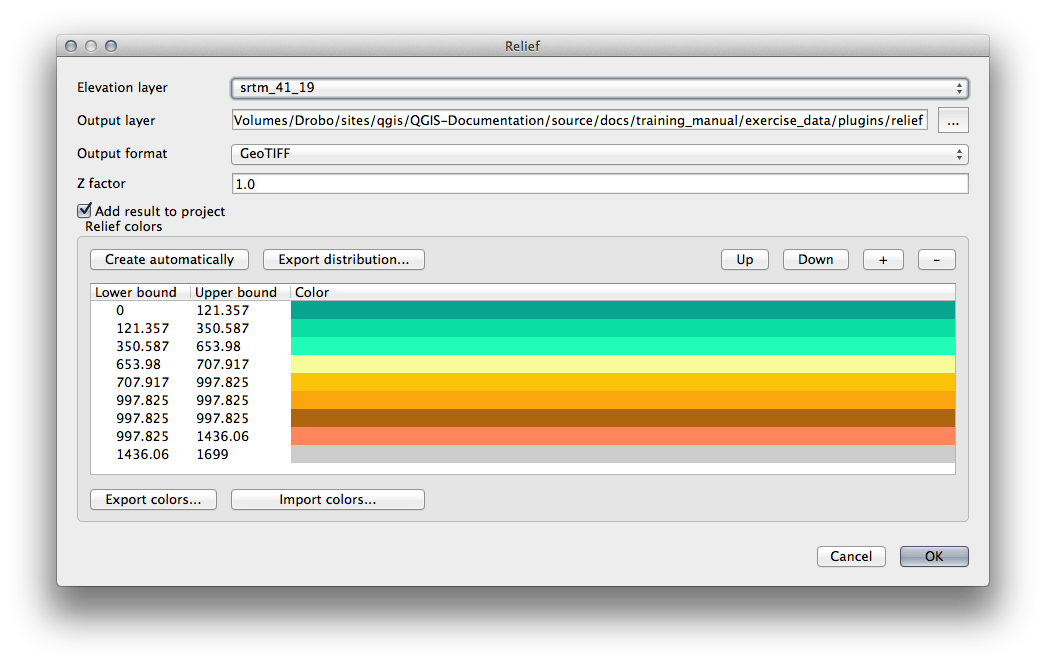The image size is (1046, 665).
Task: Pick the pale yellow swatch for 653.98
Action: (622, 364)
